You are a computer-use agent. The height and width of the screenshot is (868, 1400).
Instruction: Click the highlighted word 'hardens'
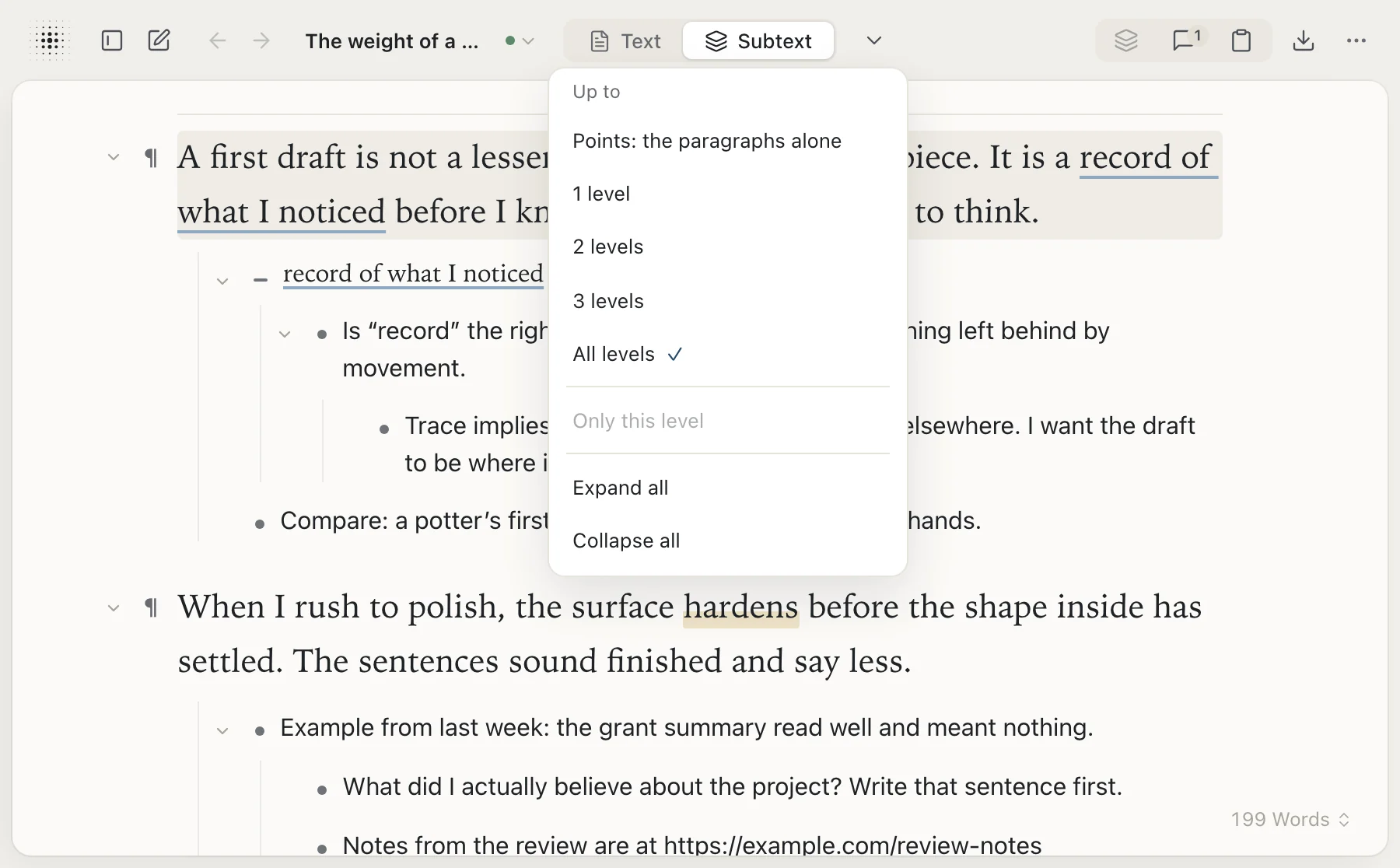click(x=740, y=607)
